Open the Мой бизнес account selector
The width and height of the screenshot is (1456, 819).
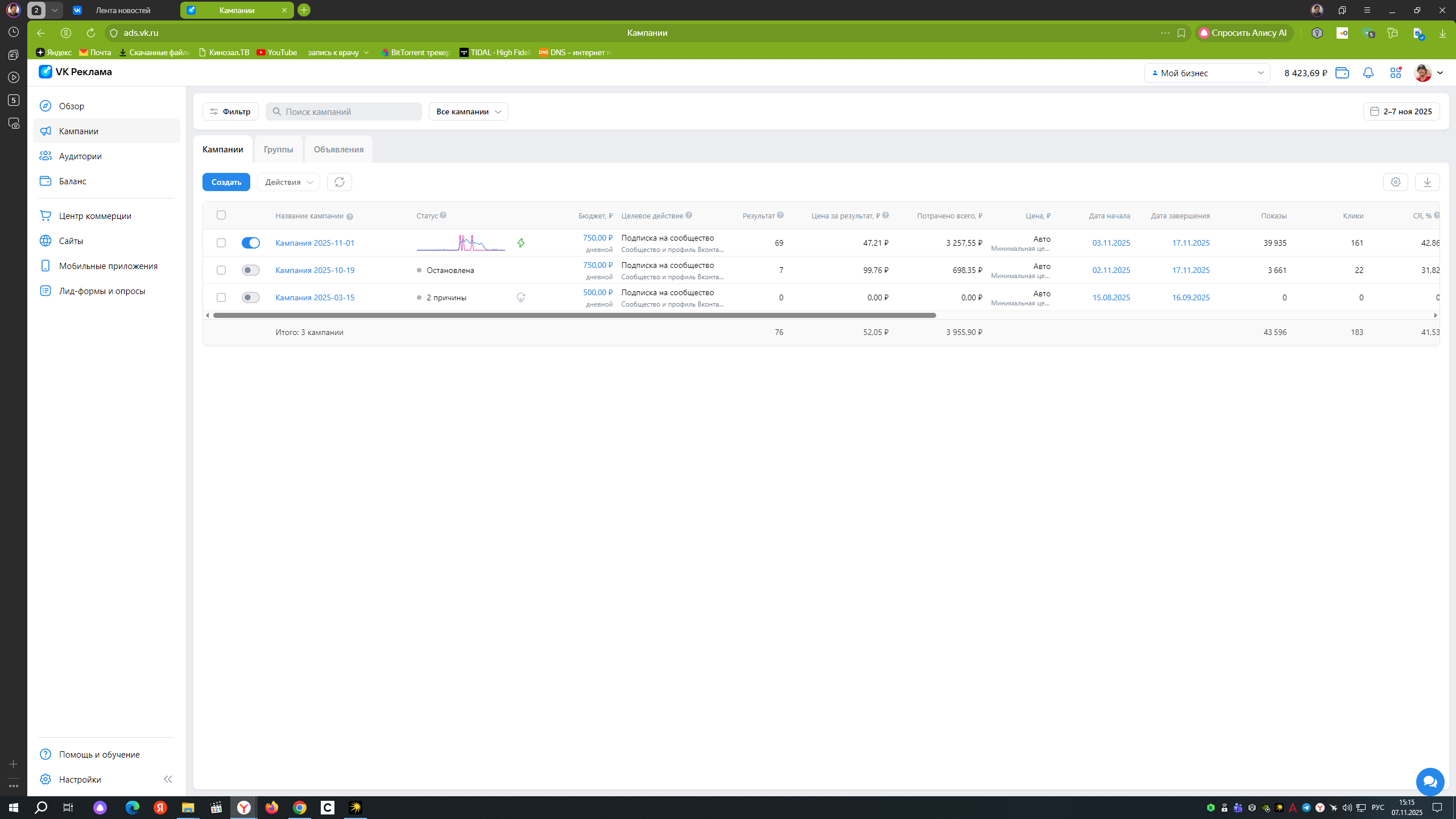1207,73
